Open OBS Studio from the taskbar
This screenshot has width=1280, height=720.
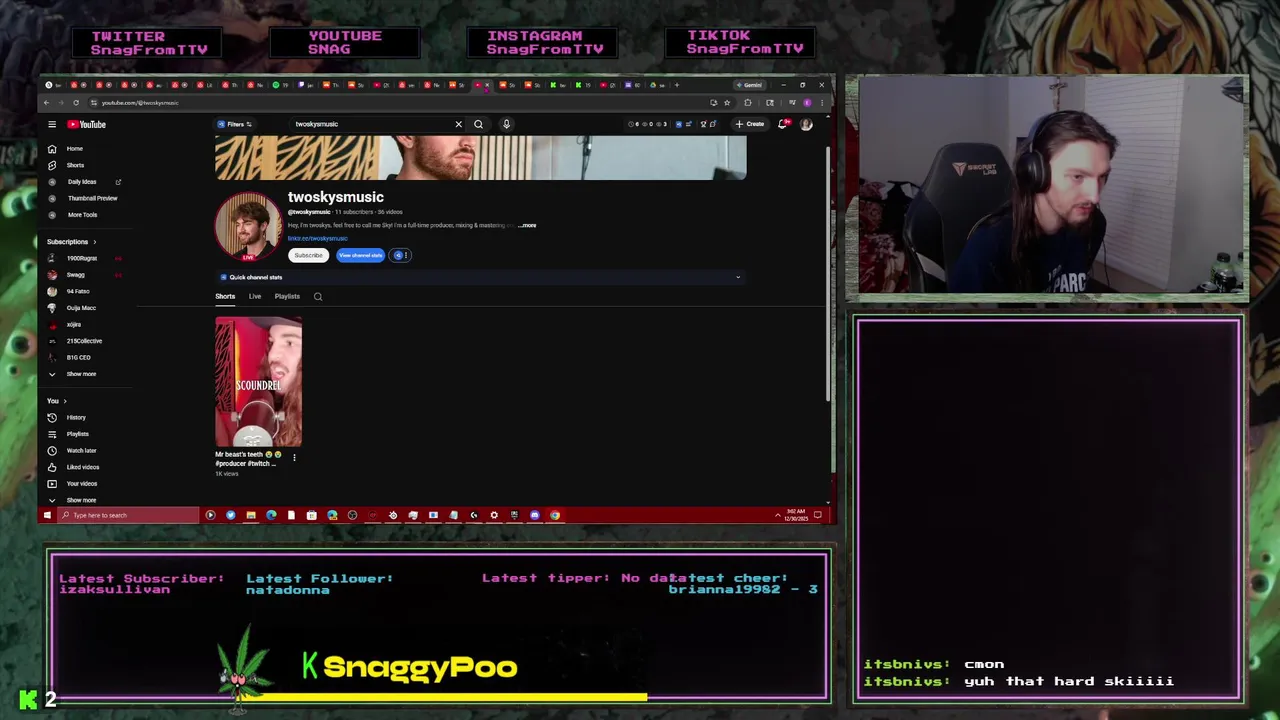point(352,515)
